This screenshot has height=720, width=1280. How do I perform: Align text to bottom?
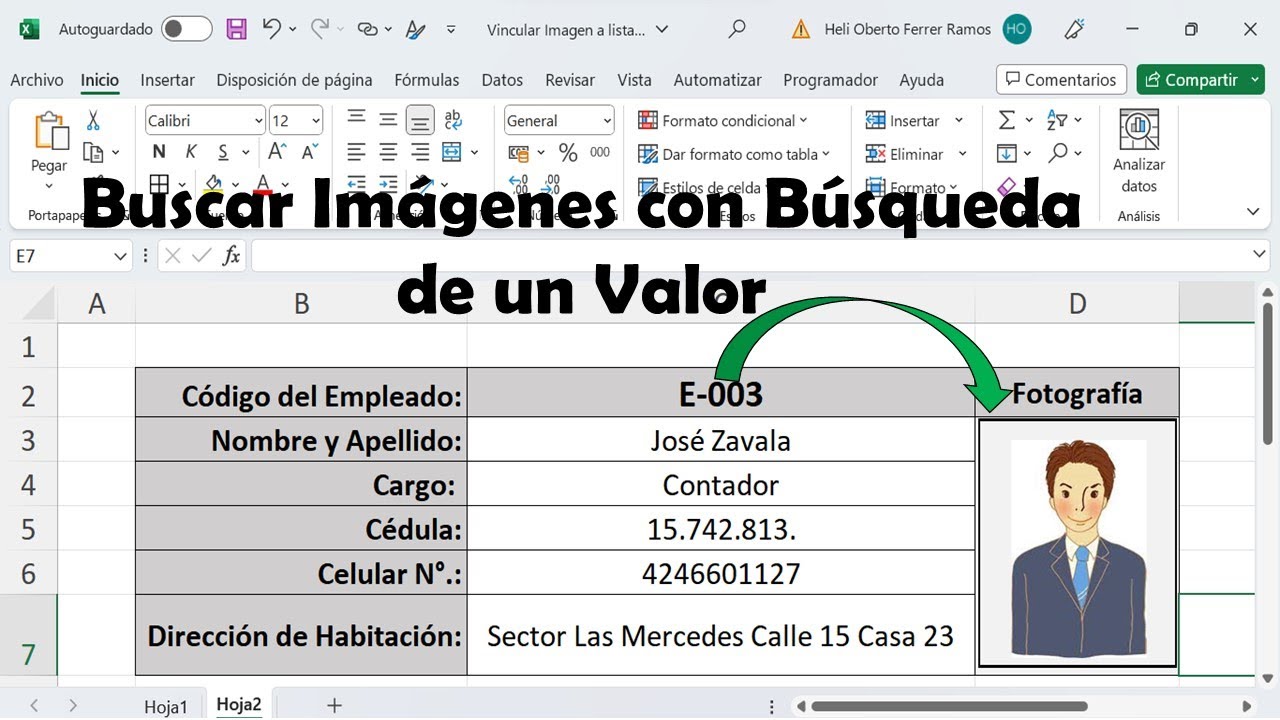(420, 120)
